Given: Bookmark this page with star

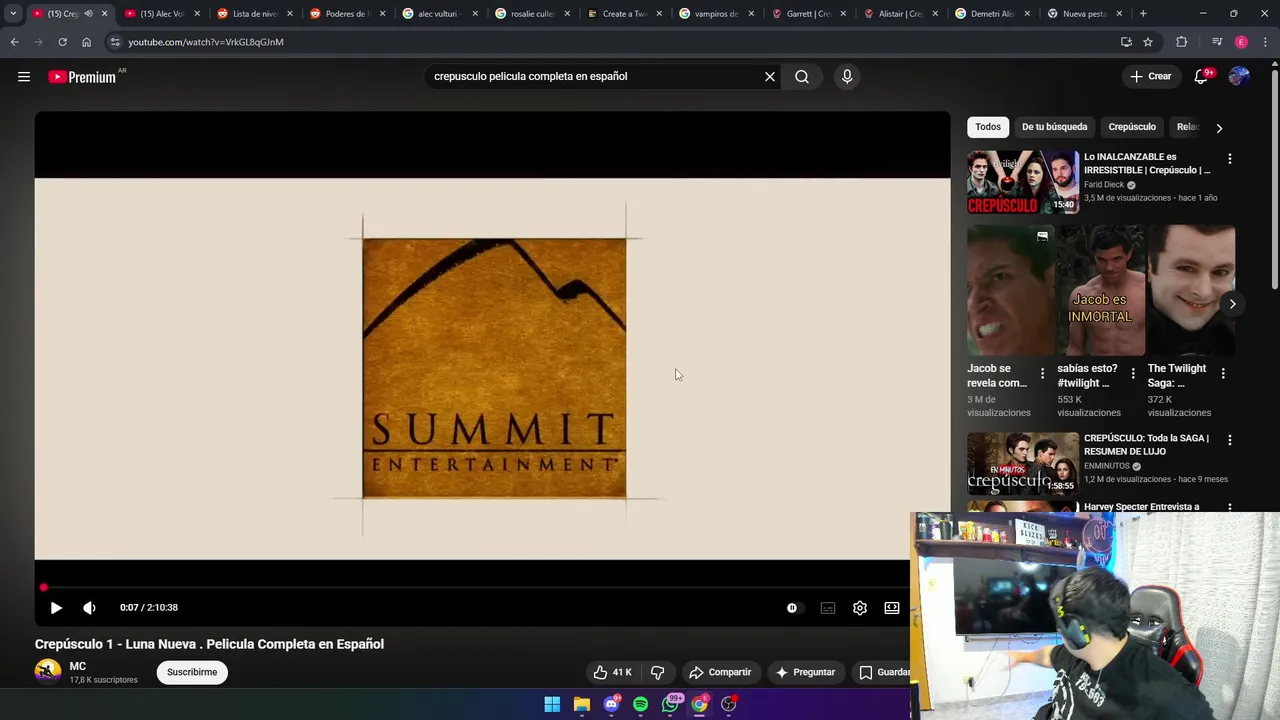Looking at the screenshot, I should [x=1148, y=42].
